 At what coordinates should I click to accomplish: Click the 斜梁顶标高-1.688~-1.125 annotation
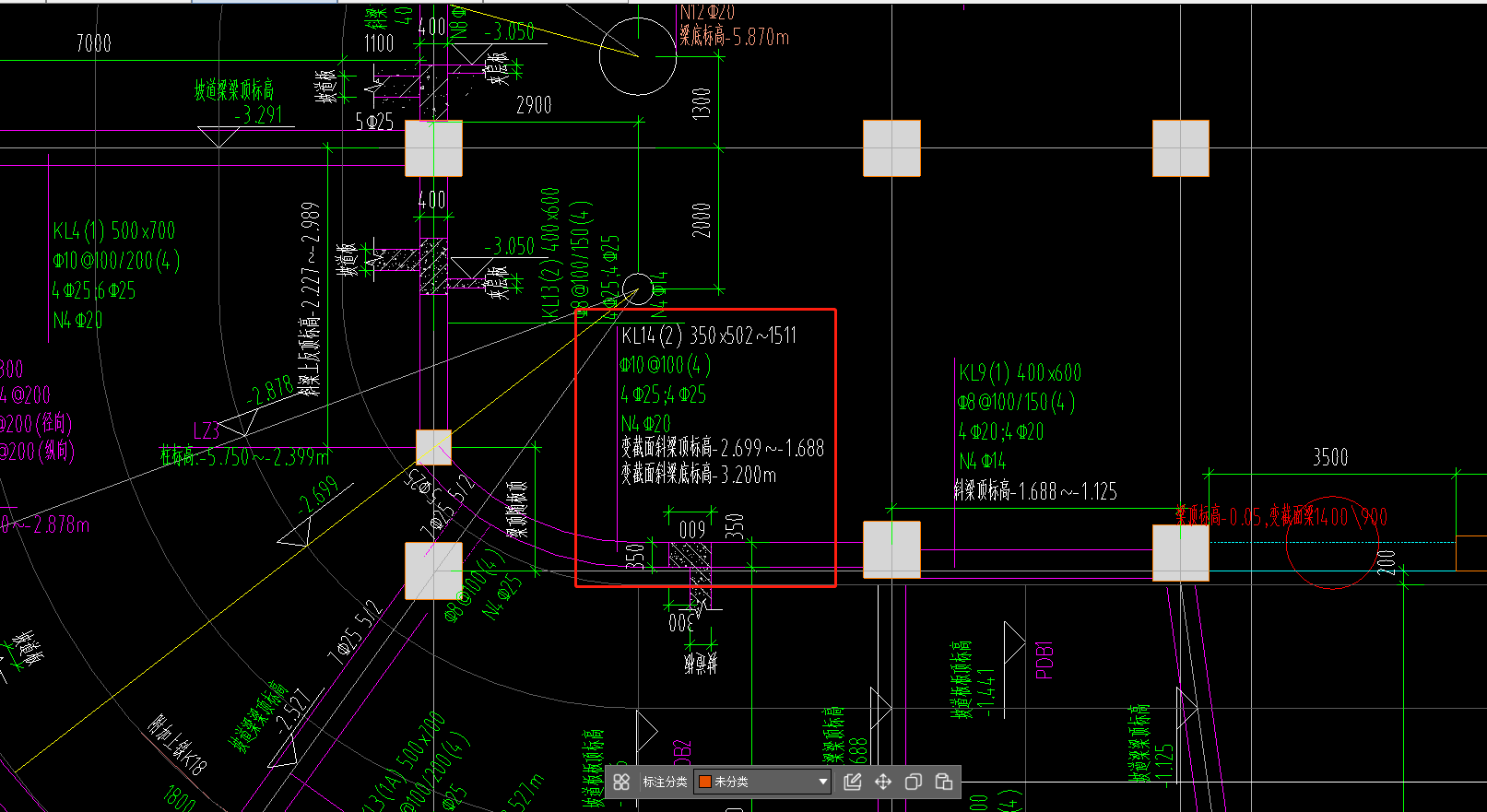tap(1035, 491)
